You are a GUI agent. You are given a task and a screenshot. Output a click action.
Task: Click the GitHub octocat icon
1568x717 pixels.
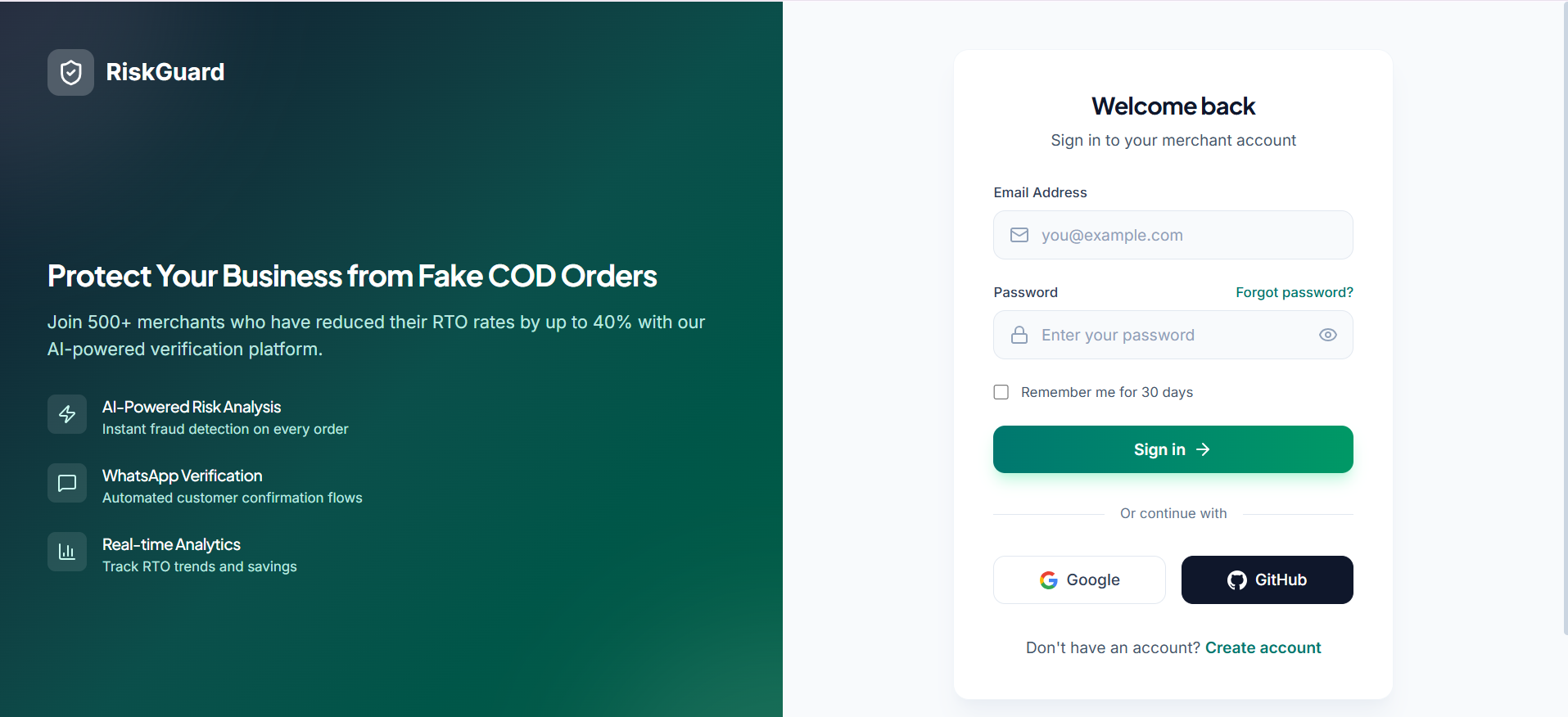[x=1237, y=580]
